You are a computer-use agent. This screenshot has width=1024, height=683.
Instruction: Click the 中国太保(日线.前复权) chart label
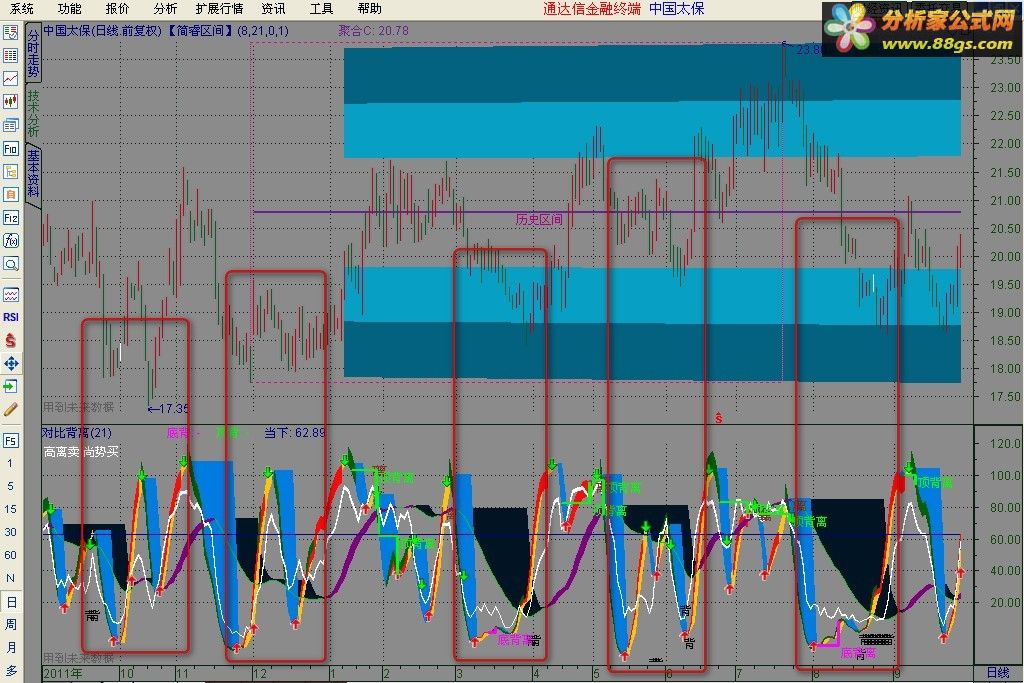coord(103,31)
